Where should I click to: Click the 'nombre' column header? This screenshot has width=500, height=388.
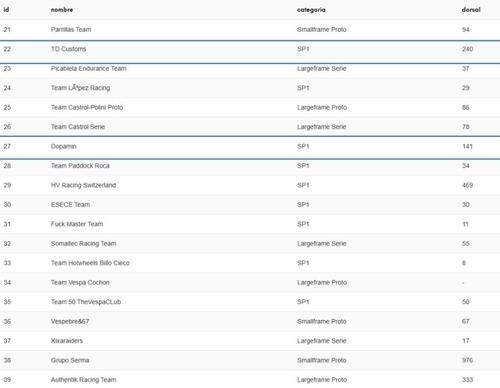62,10
